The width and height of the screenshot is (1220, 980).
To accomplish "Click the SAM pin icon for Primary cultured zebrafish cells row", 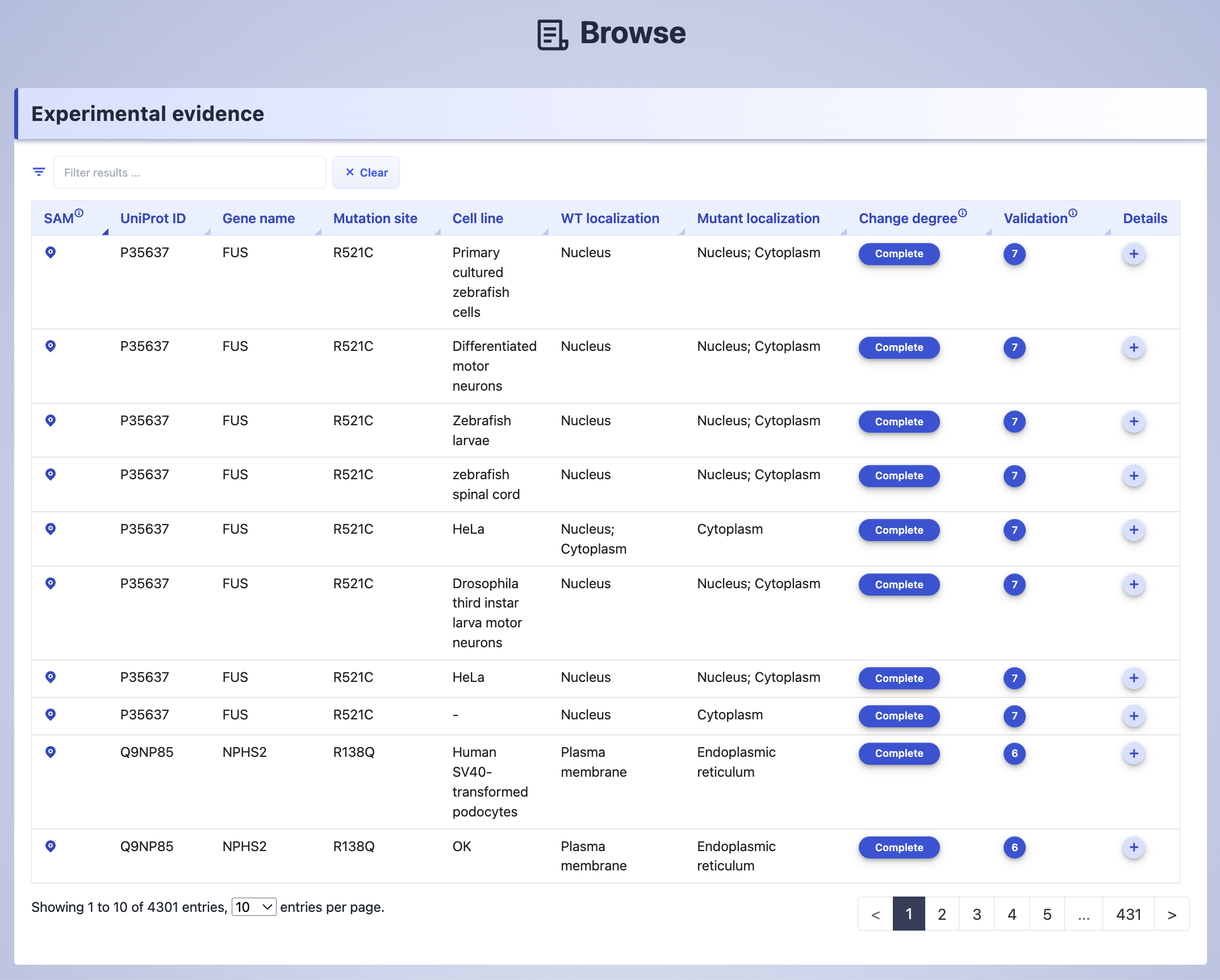I will 51,253.
